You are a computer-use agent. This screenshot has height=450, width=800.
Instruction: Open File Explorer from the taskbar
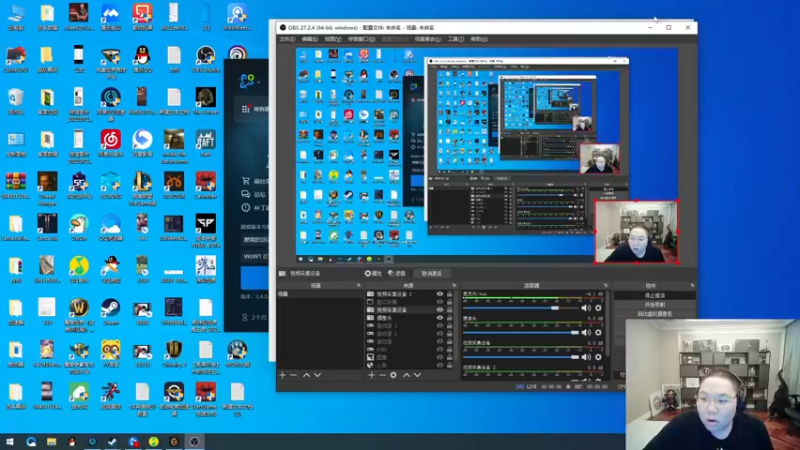point(51,442)
